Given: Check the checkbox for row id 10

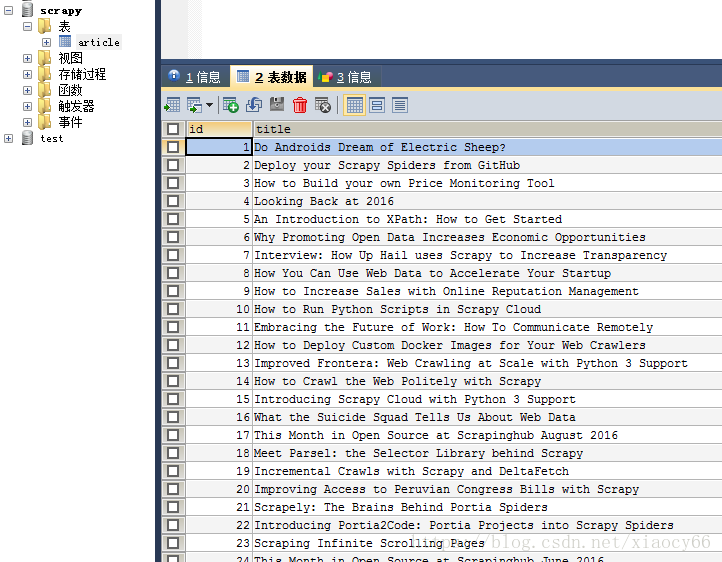Looking at the screenshot, I should point(173,309).
